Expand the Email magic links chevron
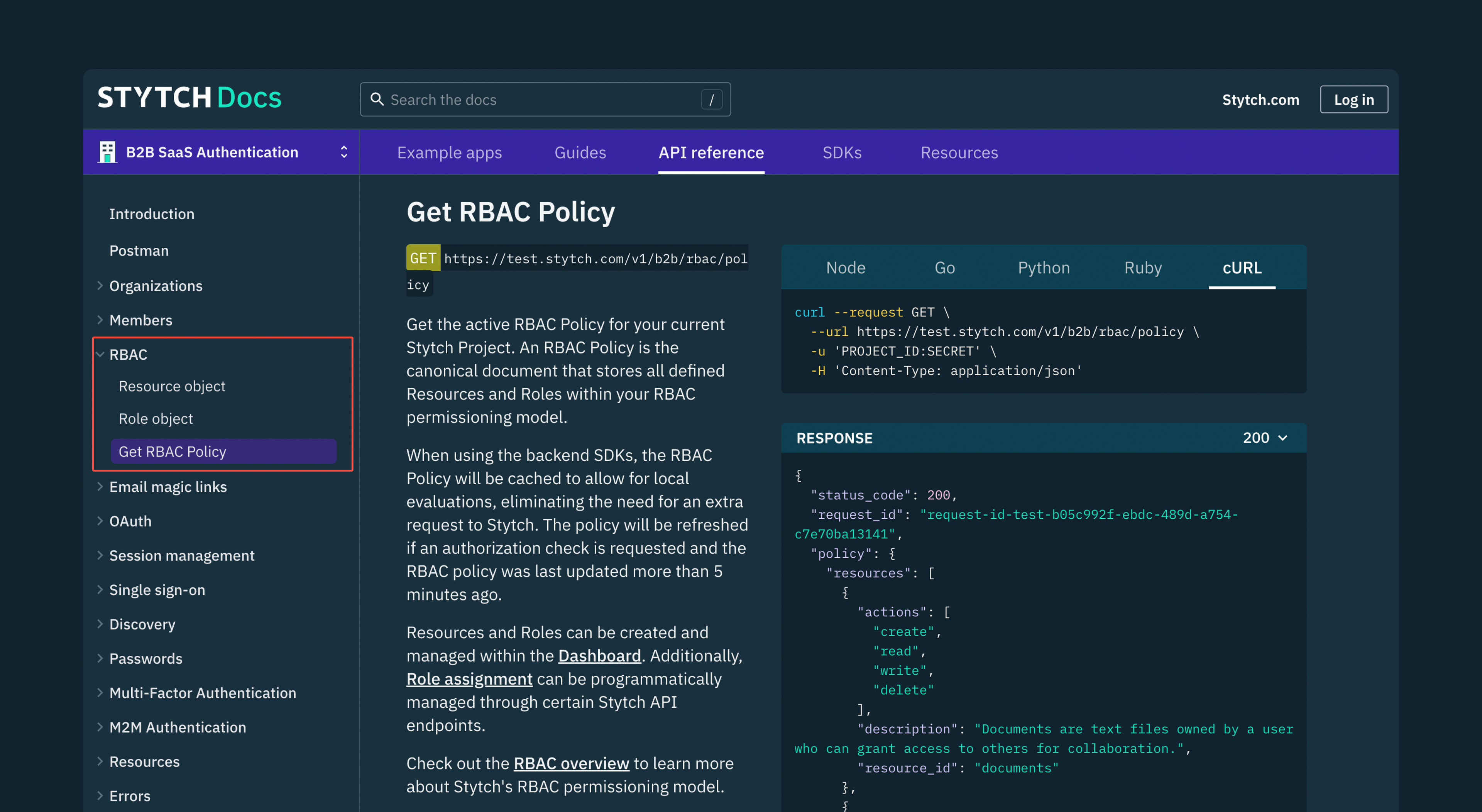The width and height of the screenshot is (1482, 812). 100,487
